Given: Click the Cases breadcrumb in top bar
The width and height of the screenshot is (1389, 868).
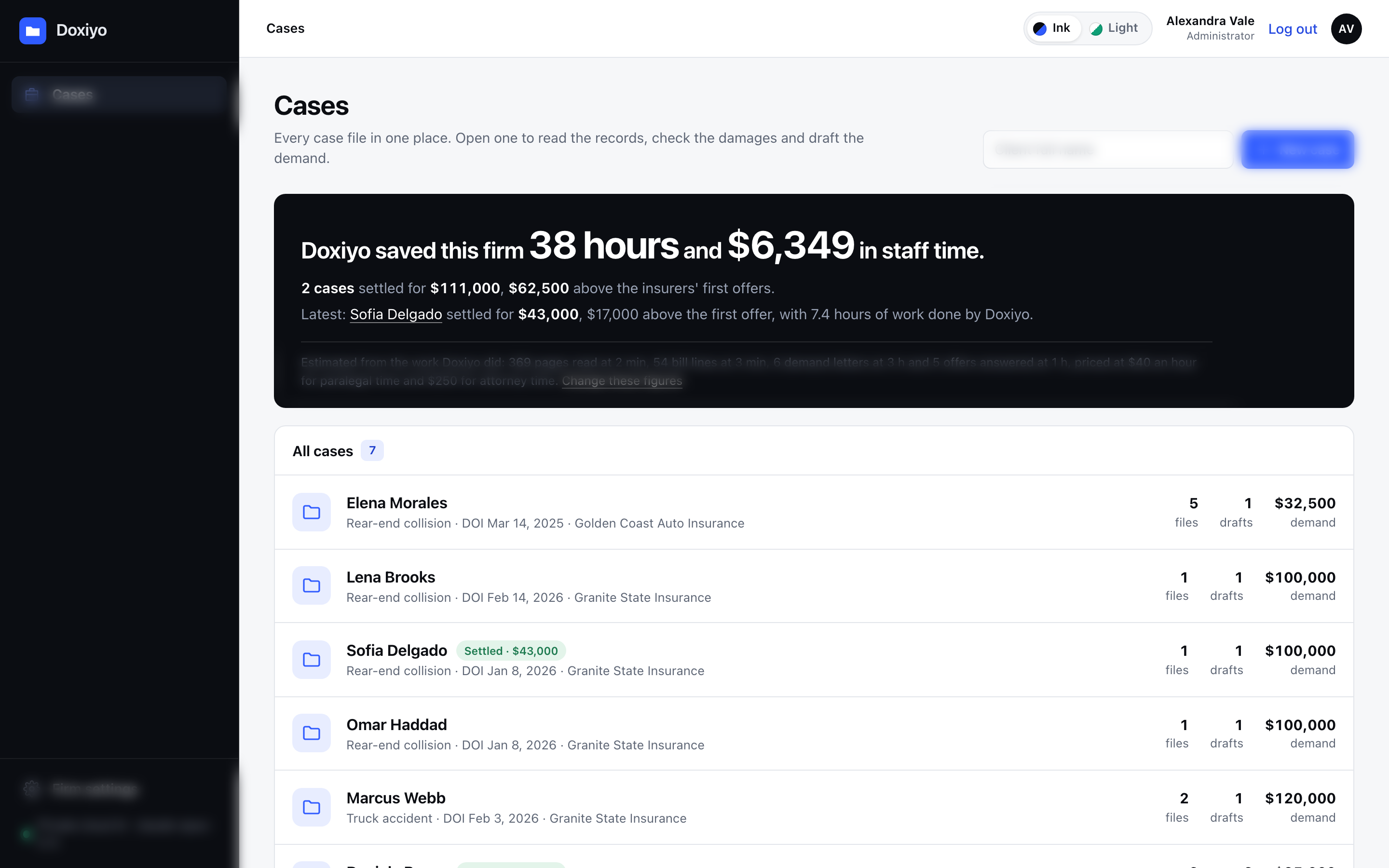Looking at the screenshot, I should pos(285,29).
